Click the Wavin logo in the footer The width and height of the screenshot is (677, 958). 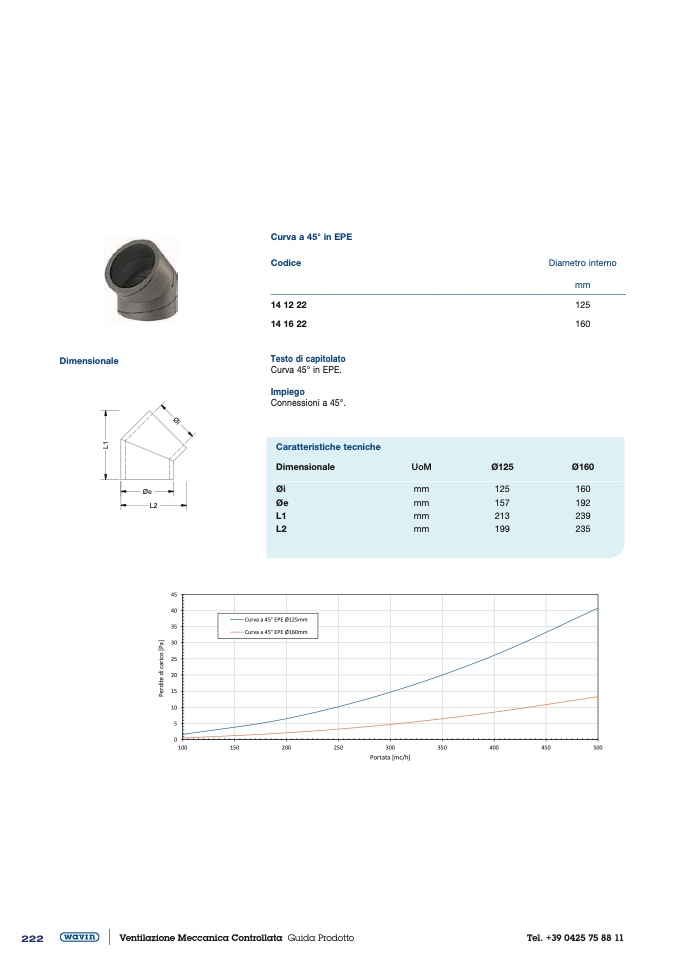[79, 937]
